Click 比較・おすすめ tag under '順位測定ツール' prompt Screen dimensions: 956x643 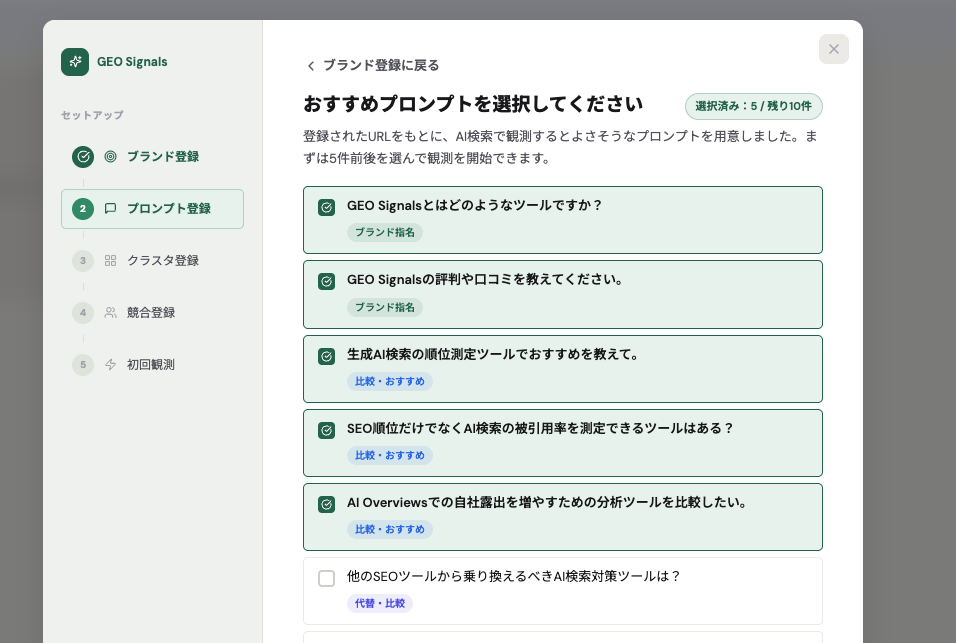[390, 381]
